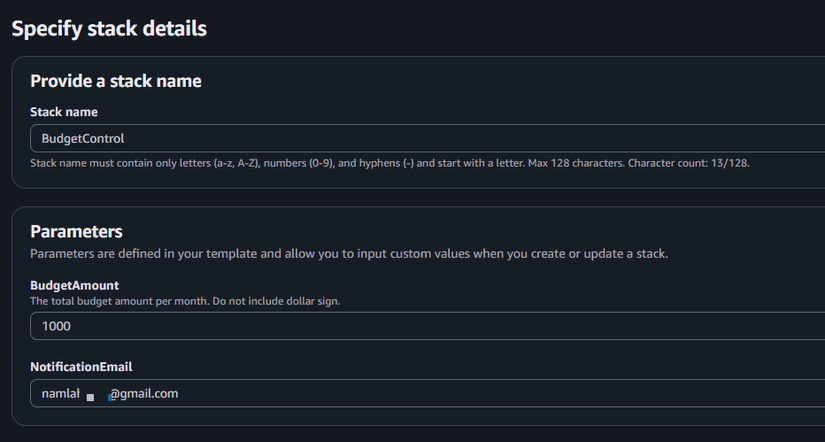Click the "Parameters" section heading
Screen dimensions: 825x442
click(x=77, y=232)
